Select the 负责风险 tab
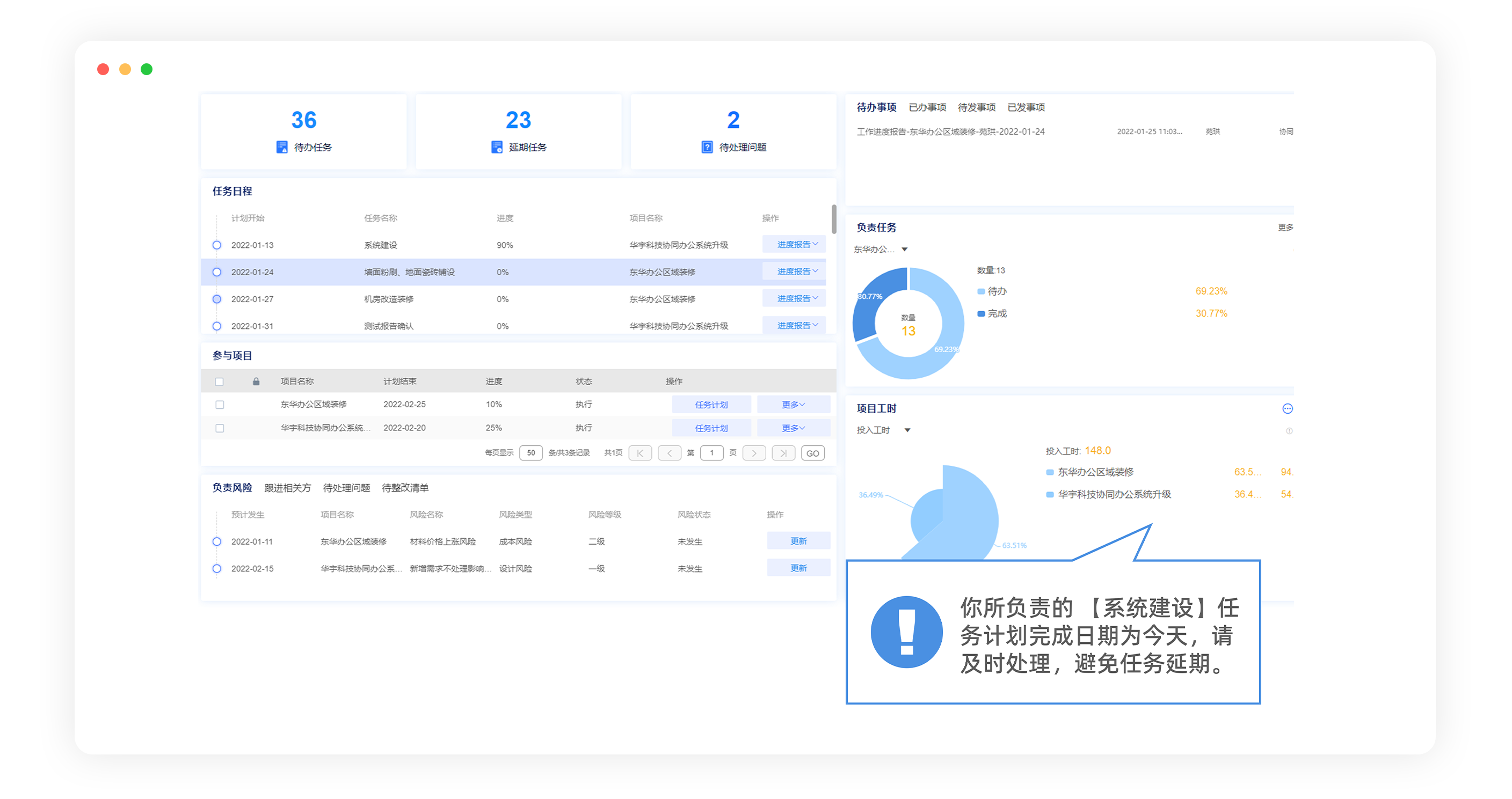 click(232, 487)
